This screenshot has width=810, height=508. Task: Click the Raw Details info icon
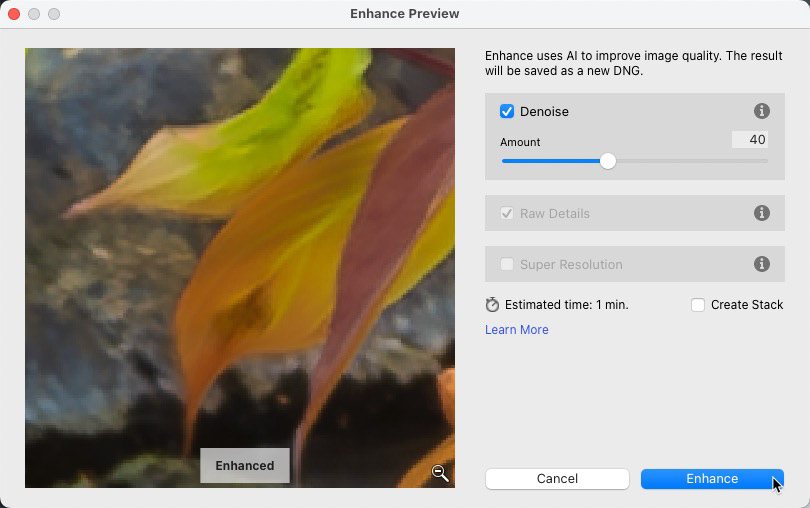click(761, 213)
